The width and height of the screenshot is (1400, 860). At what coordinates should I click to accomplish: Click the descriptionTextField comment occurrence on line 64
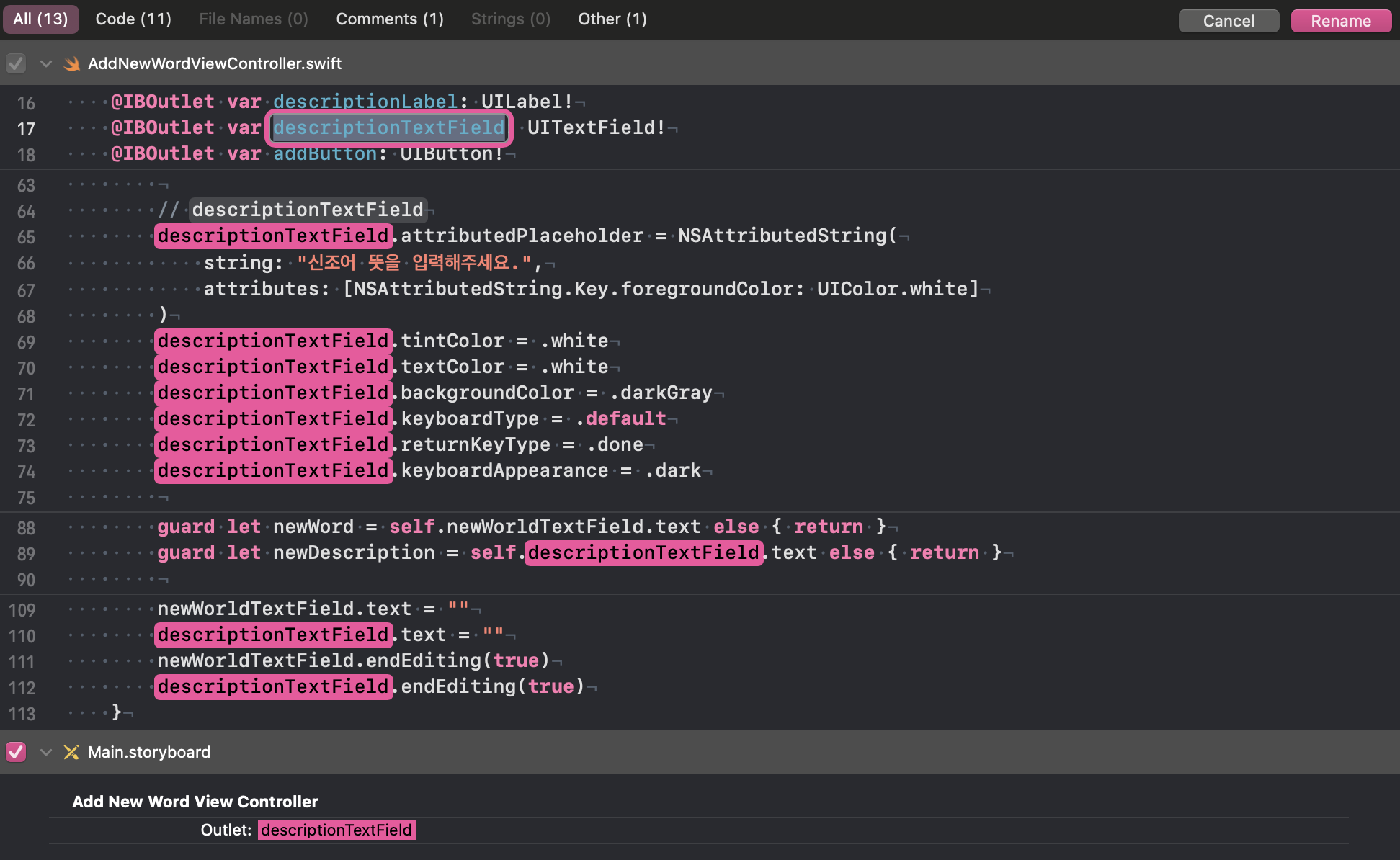pyautogui.click(x=308, y=210)
